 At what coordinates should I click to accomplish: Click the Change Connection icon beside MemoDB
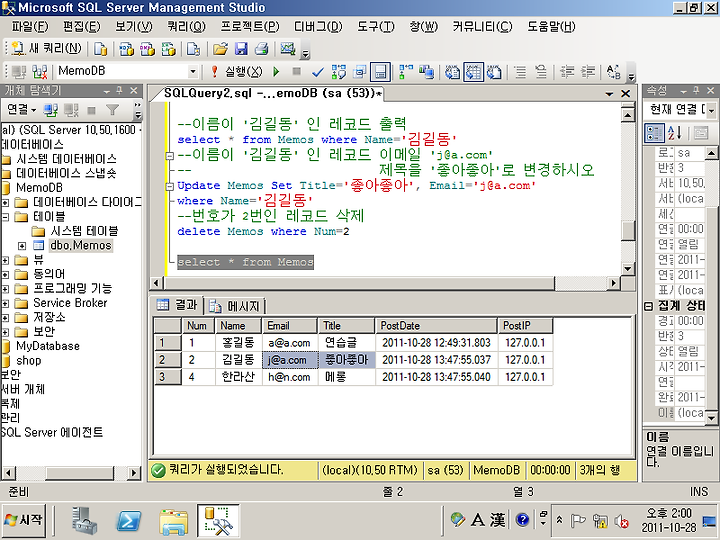(x=40, y=72)
